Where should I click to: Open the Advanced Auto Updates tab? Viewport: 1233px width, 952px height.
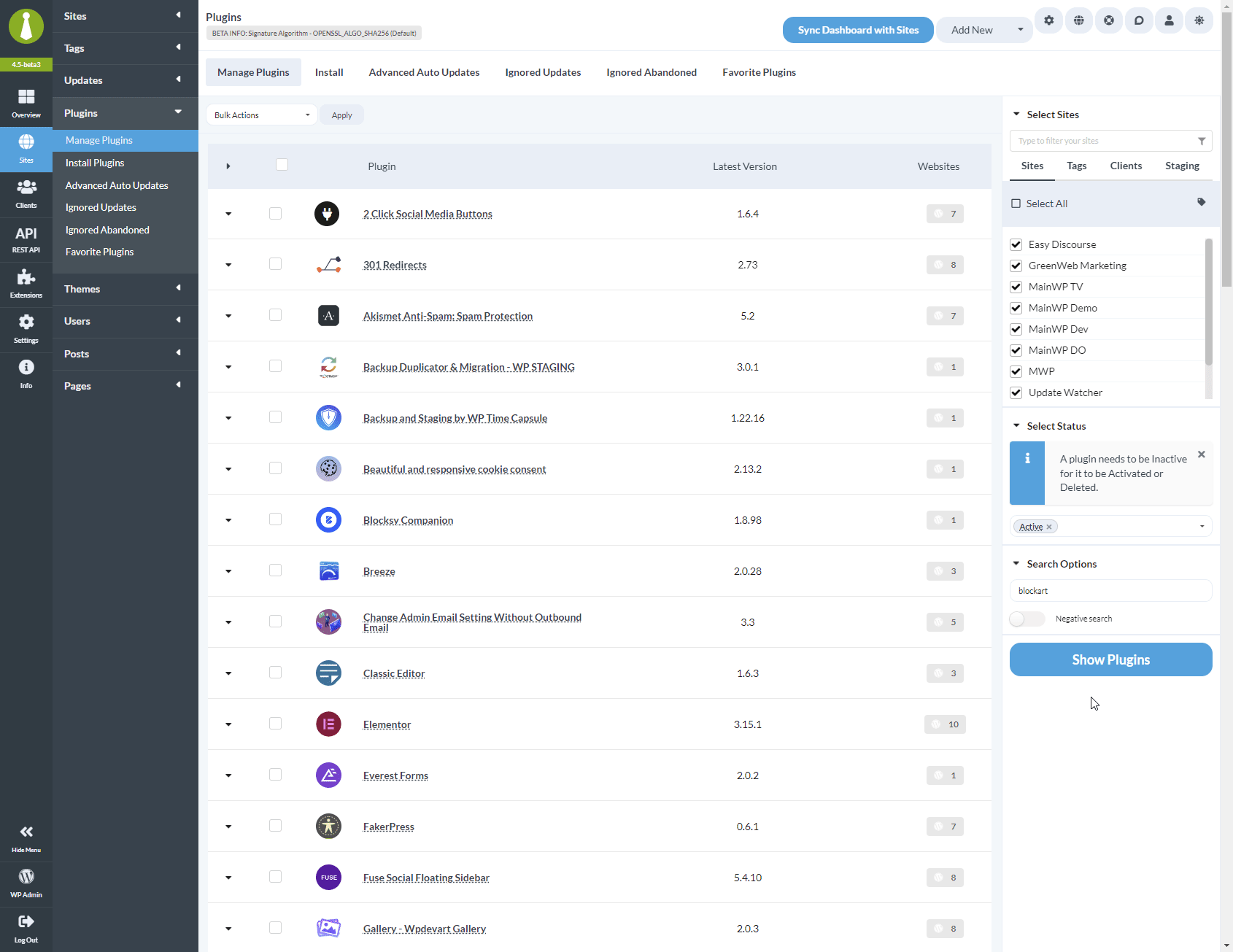pyautogui.click(x=424, y=72)
